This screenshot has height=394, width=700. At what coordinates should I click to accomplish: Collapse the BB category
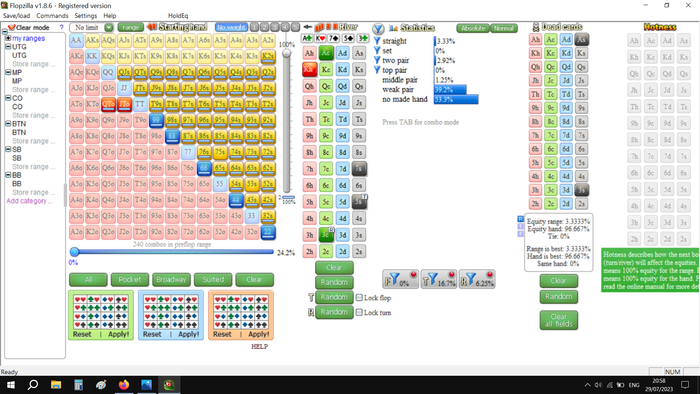tap(8, 175)
